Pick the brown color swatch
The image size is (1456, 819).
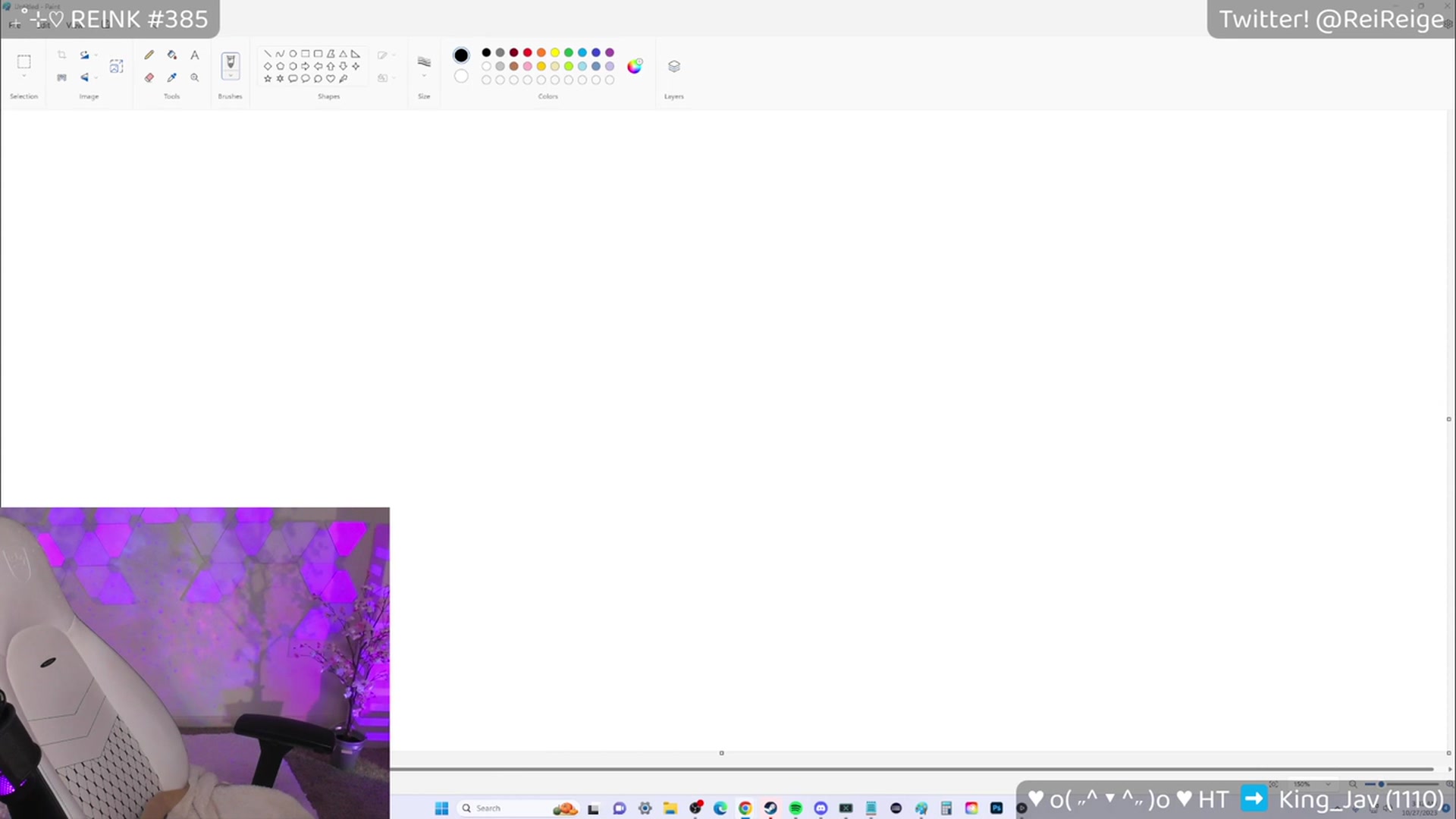pos(514,66)
